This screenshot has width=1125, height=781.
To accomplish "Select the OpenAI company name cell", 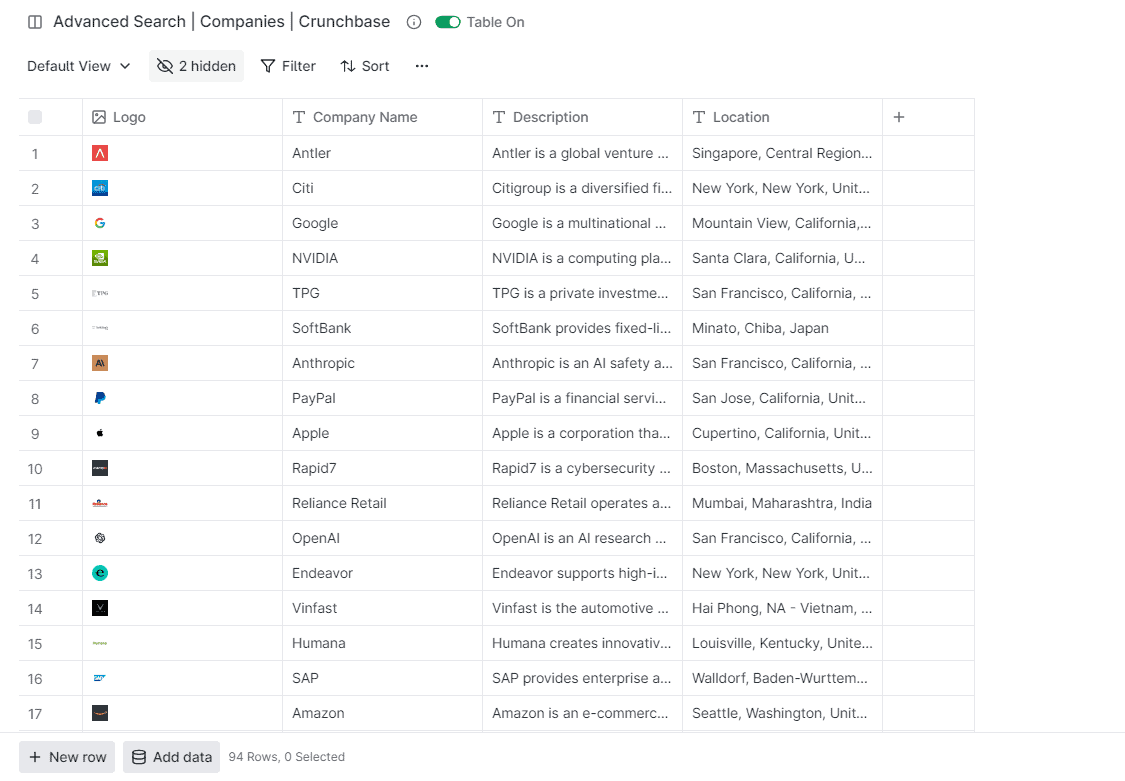I will pyautogui.click(x=382, y=538).
